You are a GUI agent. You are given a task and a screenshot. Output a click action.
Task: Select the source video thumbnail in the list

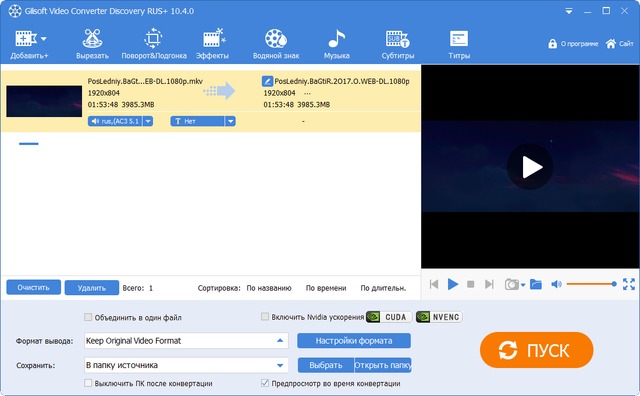click(44, 101)
